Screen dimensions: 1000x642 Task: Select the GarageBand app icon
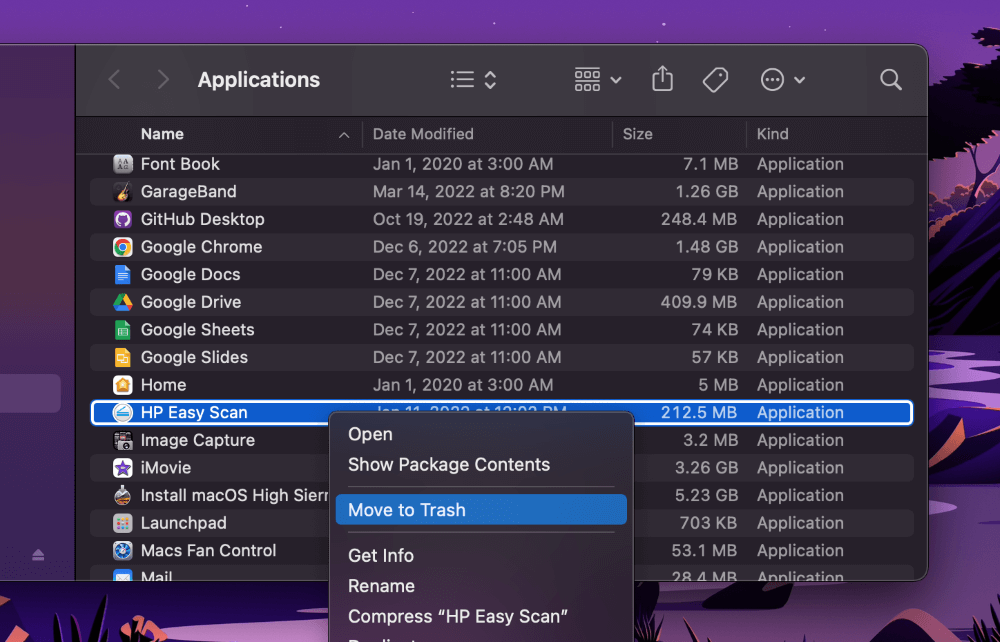pyautogui.click(x=123, y=192)
